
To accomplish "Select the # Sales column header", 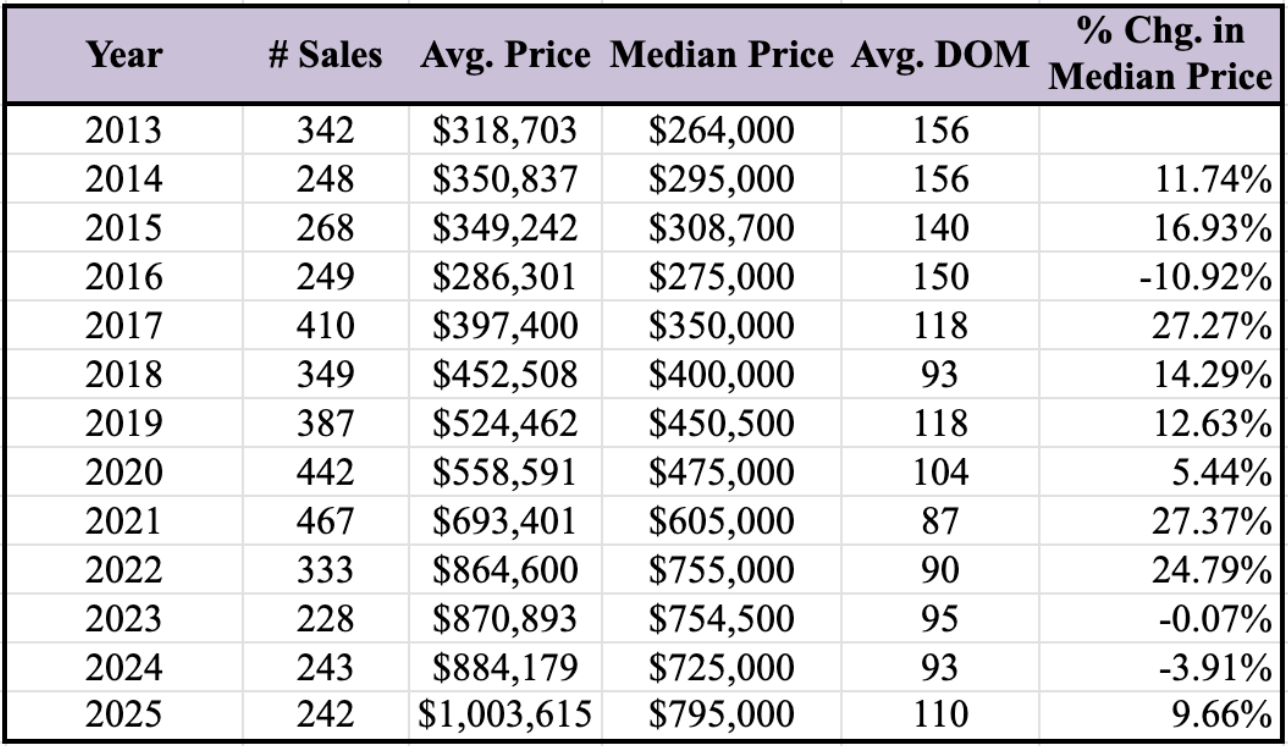I will point(325,55).
